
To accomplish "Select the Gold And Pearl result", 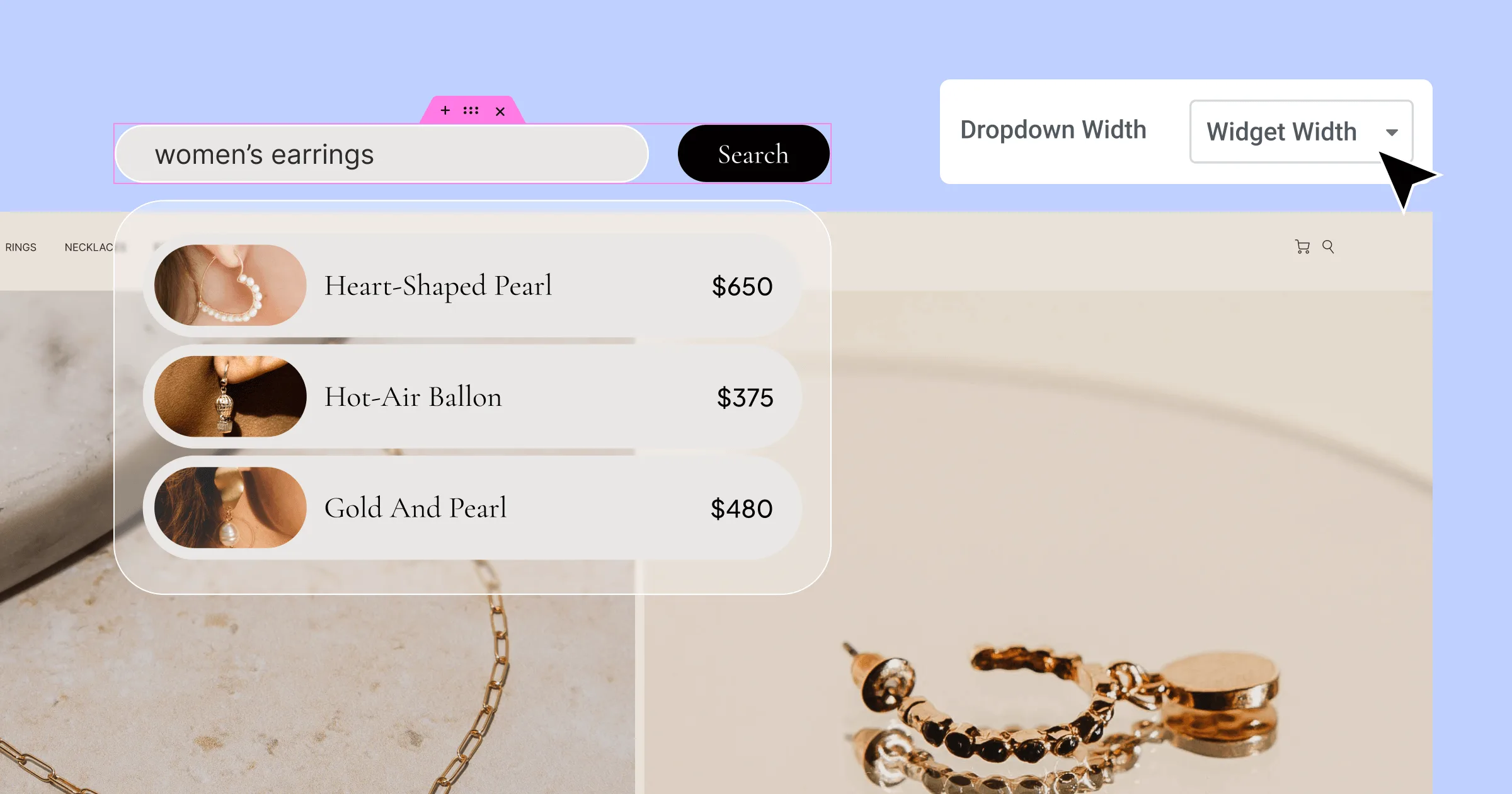I will [x=472, y=507].
